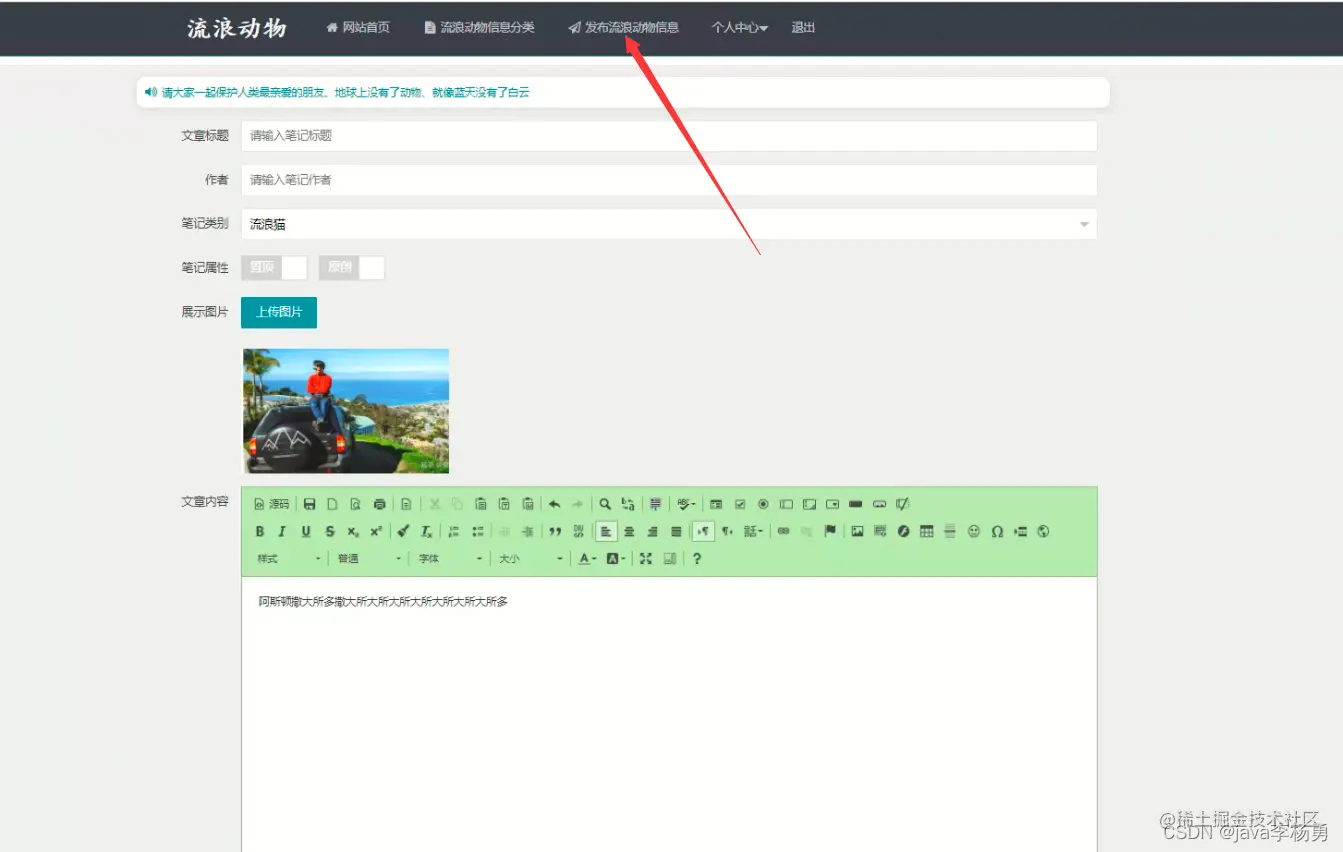Insert a numbered list

point(454,532)
